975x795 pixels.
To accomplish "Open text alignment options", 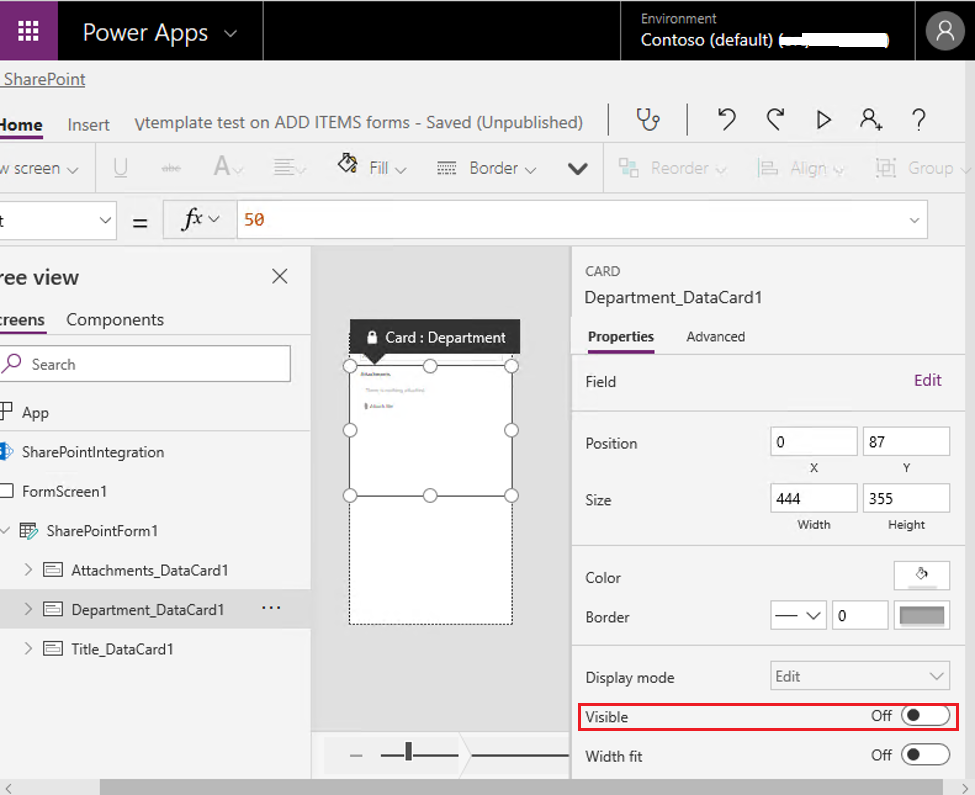I will coord(289,168).
